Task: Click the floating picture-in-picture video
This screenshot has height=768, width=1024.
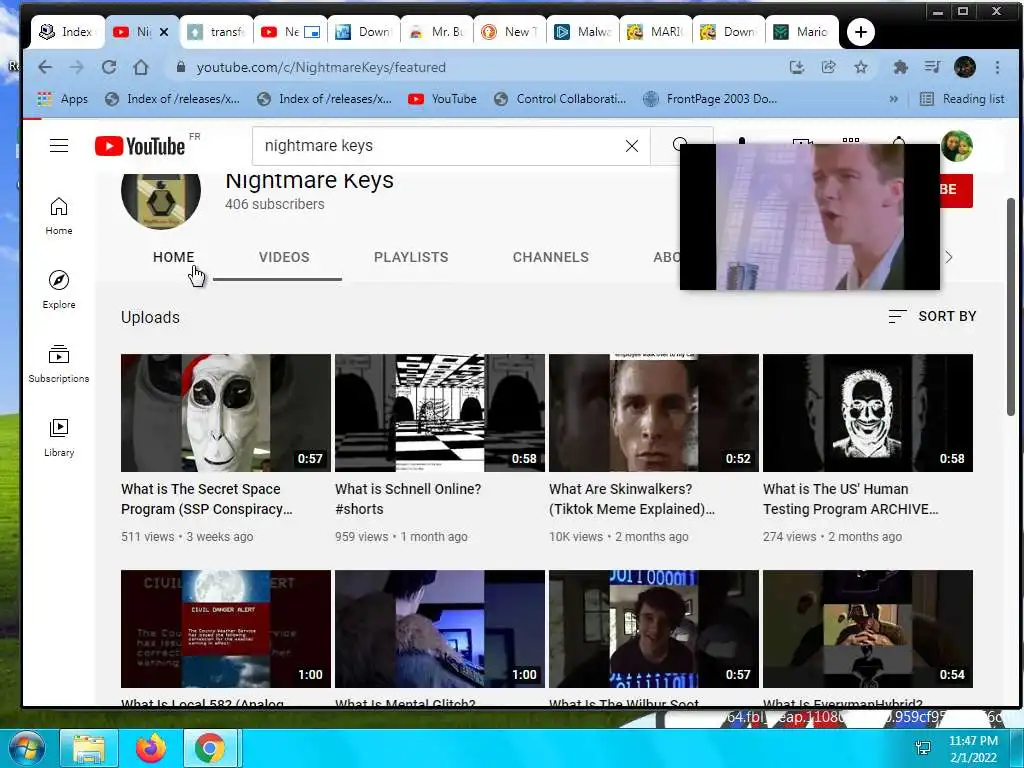Action: point(810,217)
